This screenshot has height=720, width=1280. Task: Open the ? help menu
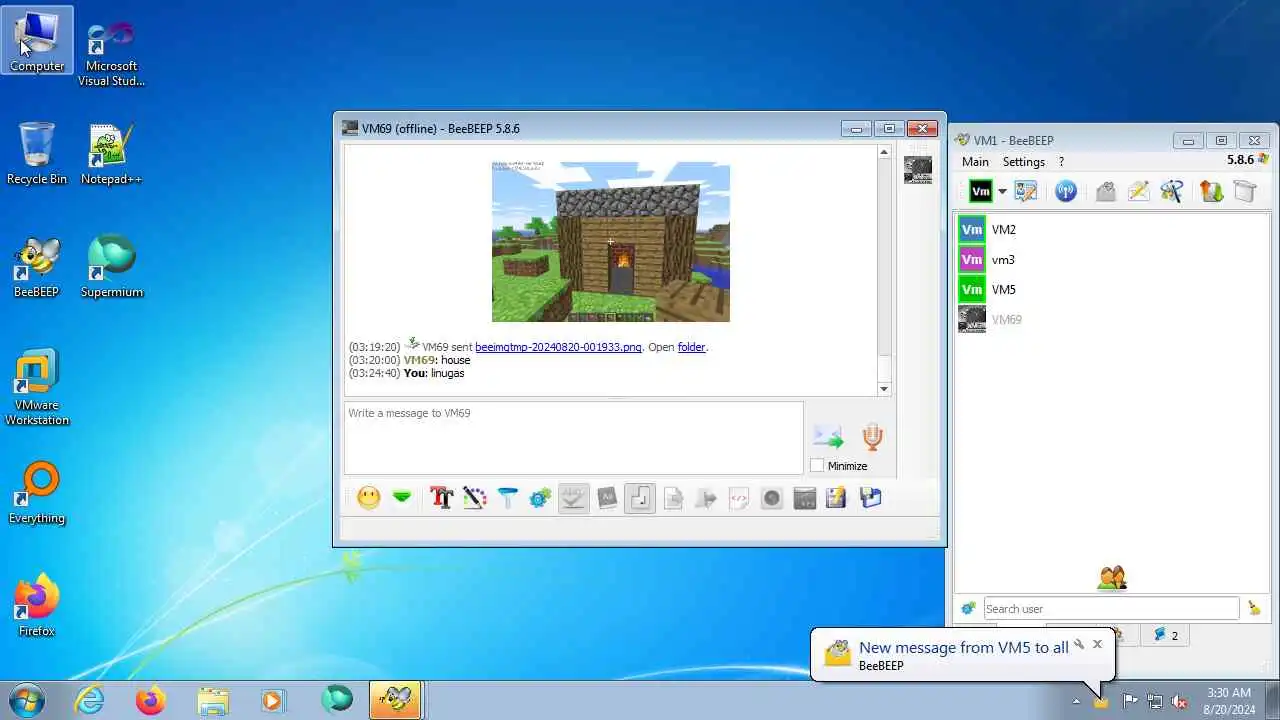1061,162
